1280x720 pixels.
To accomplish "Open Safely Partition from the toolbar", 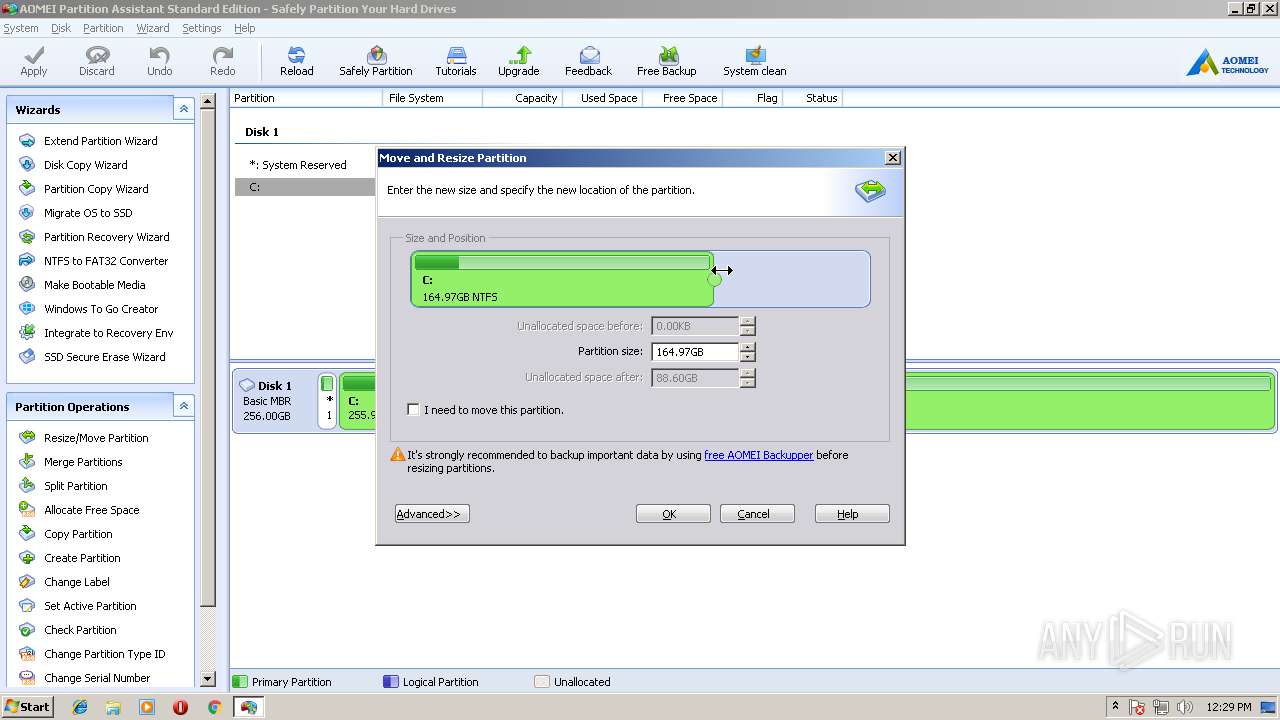I will 376,61.
